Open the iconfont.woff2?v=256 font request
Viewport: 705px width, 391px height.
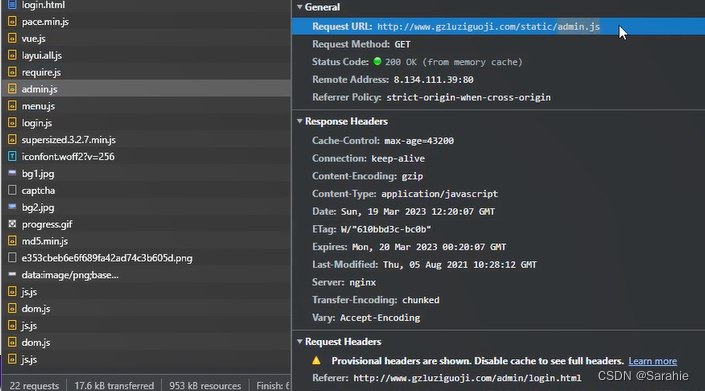(146, 156)
